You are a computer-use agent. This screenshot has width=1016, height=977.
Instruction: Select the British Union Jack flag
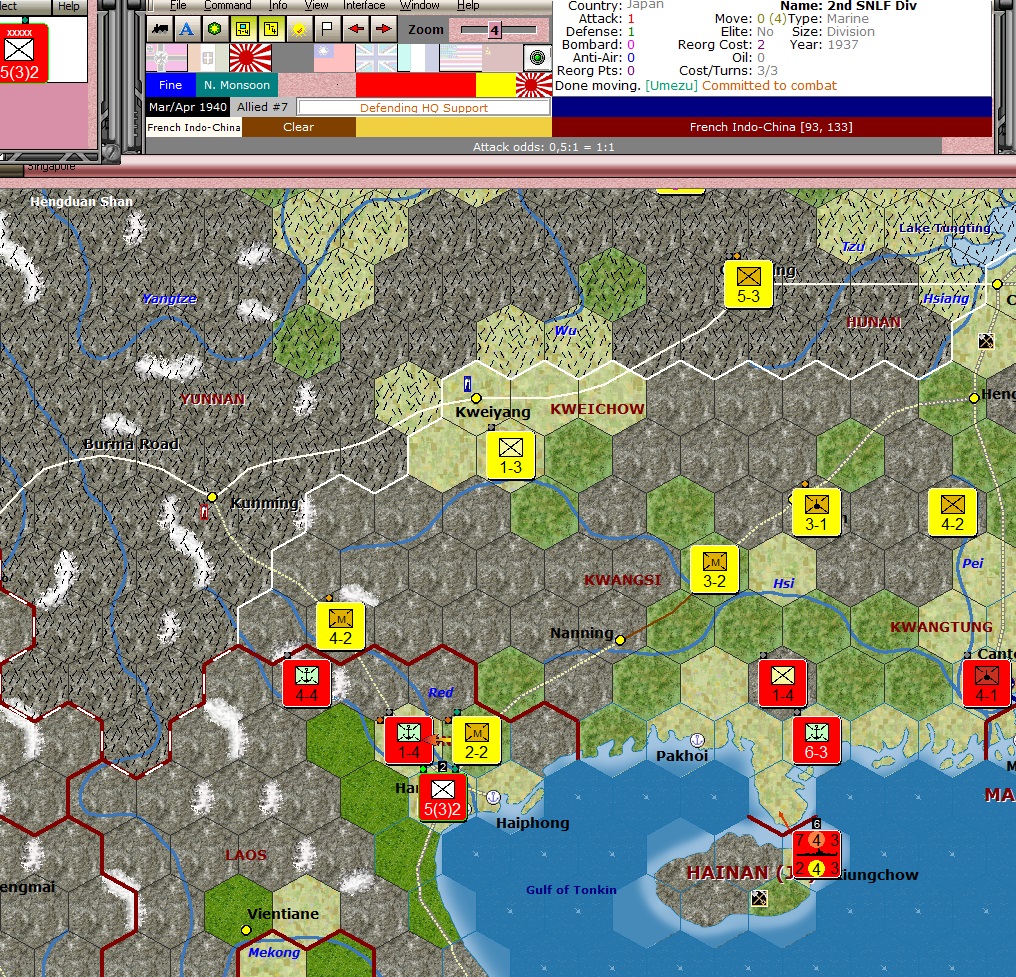point(376,58)
